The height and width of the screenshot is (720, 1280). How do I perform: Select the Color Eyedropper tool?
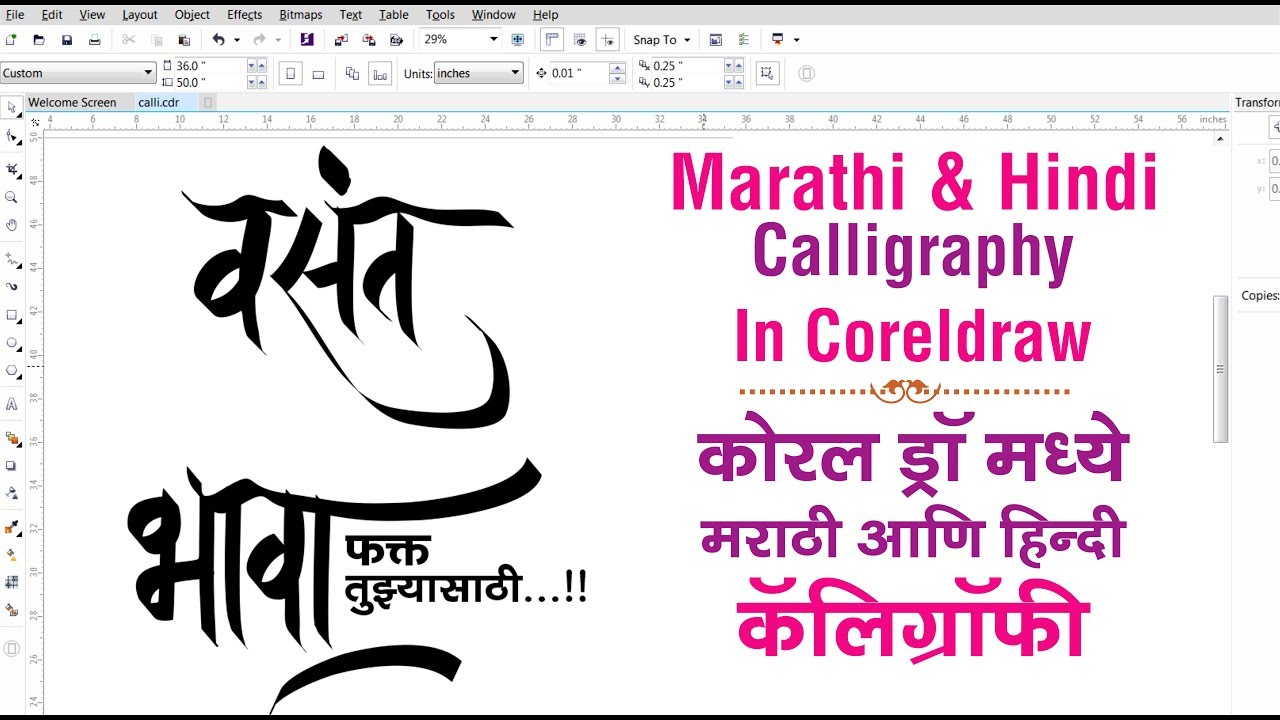tap(12, 526)
